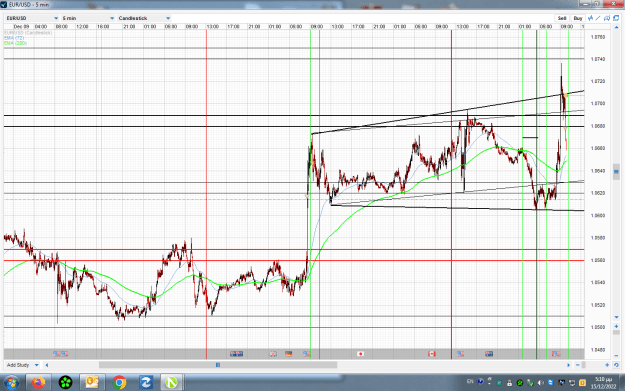Image resolution: width=625 pixels, height=391 pixels.
Task: Click the 1.0700 price axis label
Action: point(598,103)
